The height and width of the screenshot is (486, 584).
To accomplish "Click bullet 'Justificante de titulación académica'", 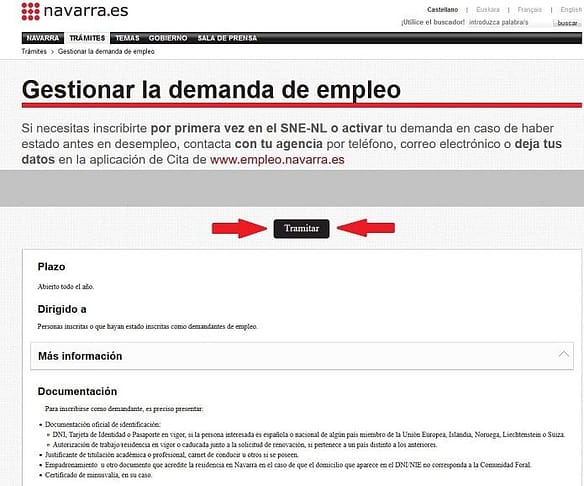I will pyautogui.click(x=172, y=455).
